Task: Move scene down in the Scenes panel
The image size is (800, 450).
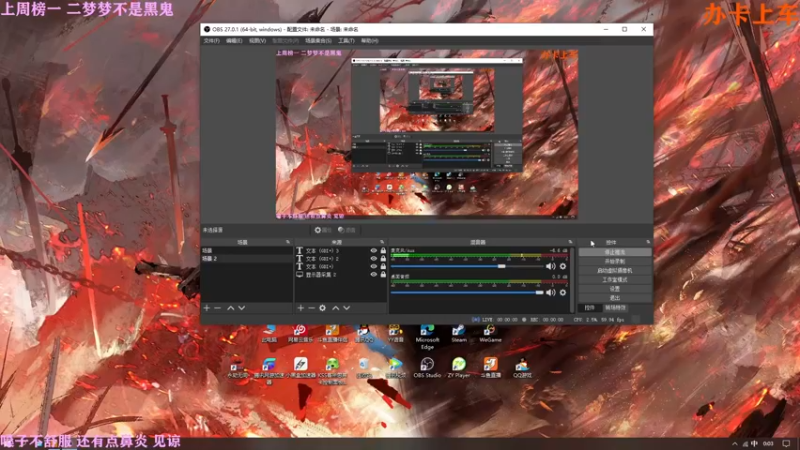Action: click(242, 308)
